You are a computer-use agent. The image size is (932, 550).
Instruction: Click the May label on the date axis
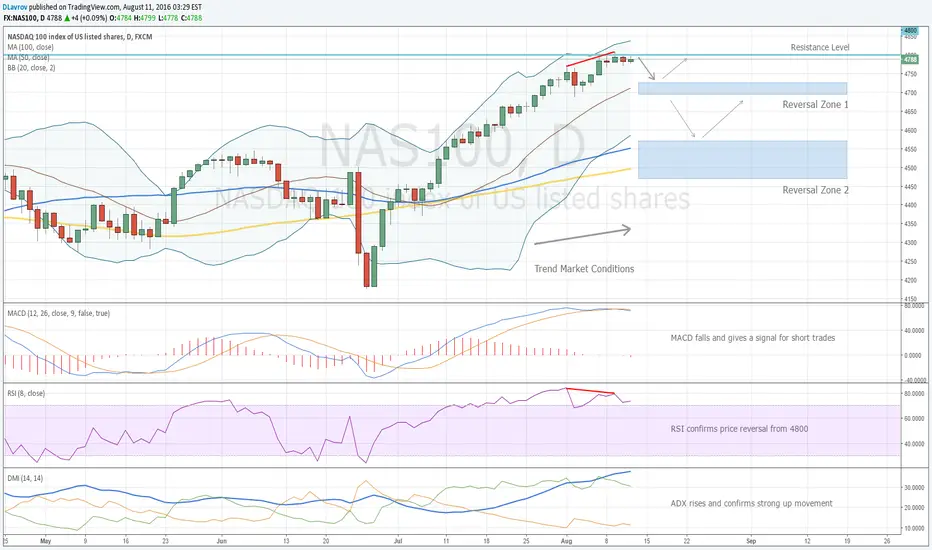(x=46, y=541)
